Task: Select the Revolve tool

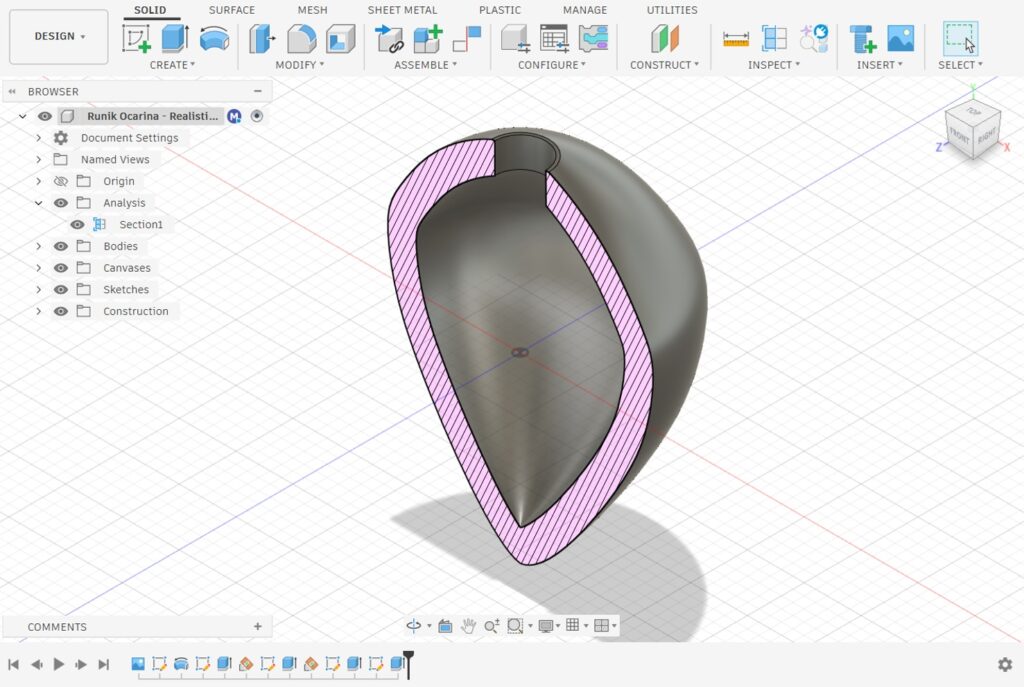Action: 214,39
